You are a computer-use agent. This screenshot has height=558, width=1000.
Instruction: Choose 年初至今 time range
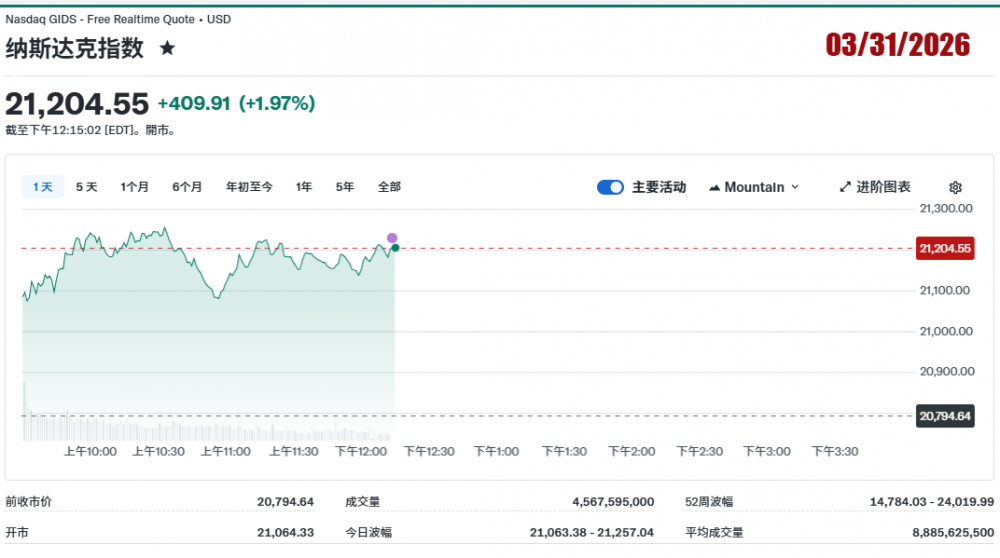coord(249,187)
